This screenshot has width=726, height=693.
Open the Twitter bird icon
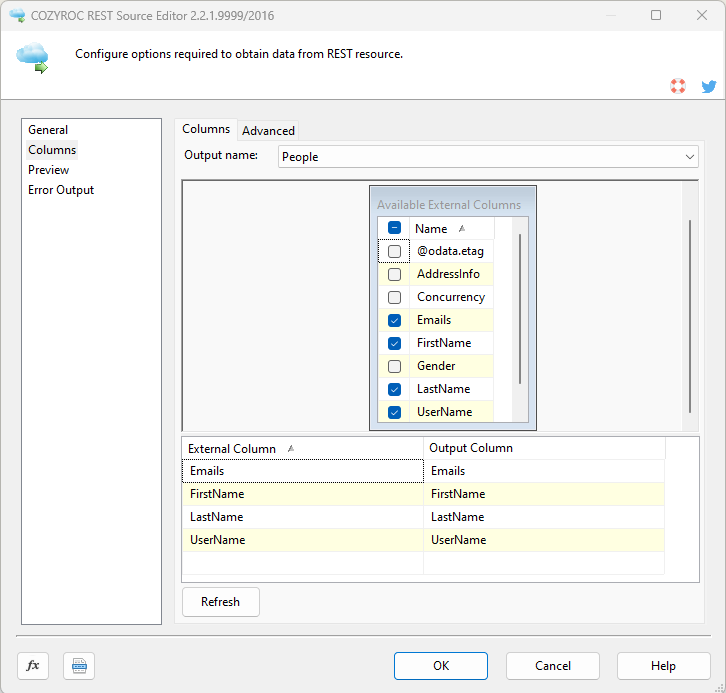(708, 86)
